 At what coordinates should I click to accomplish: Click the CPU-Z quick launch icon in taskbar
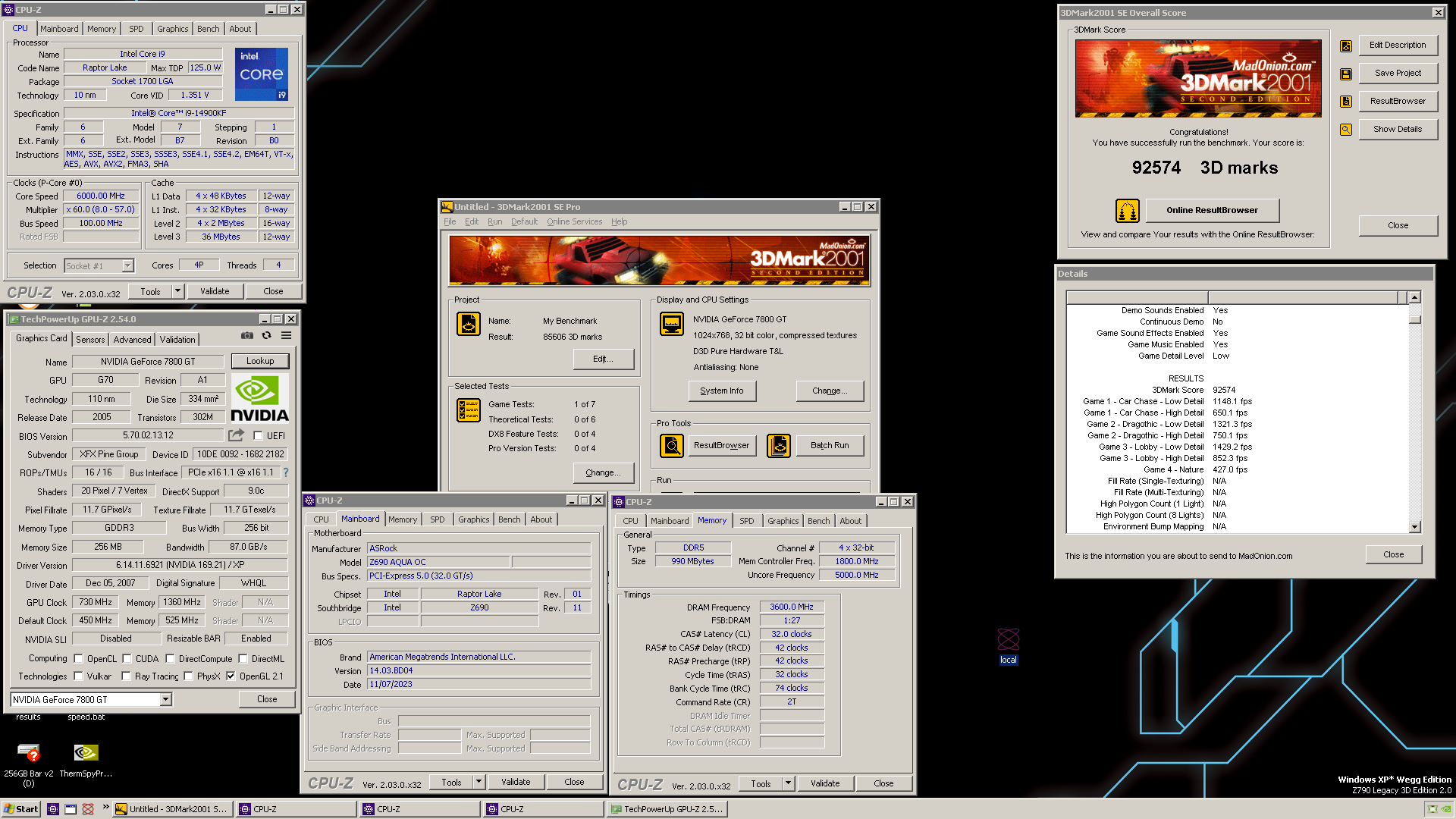click(52, 809)
